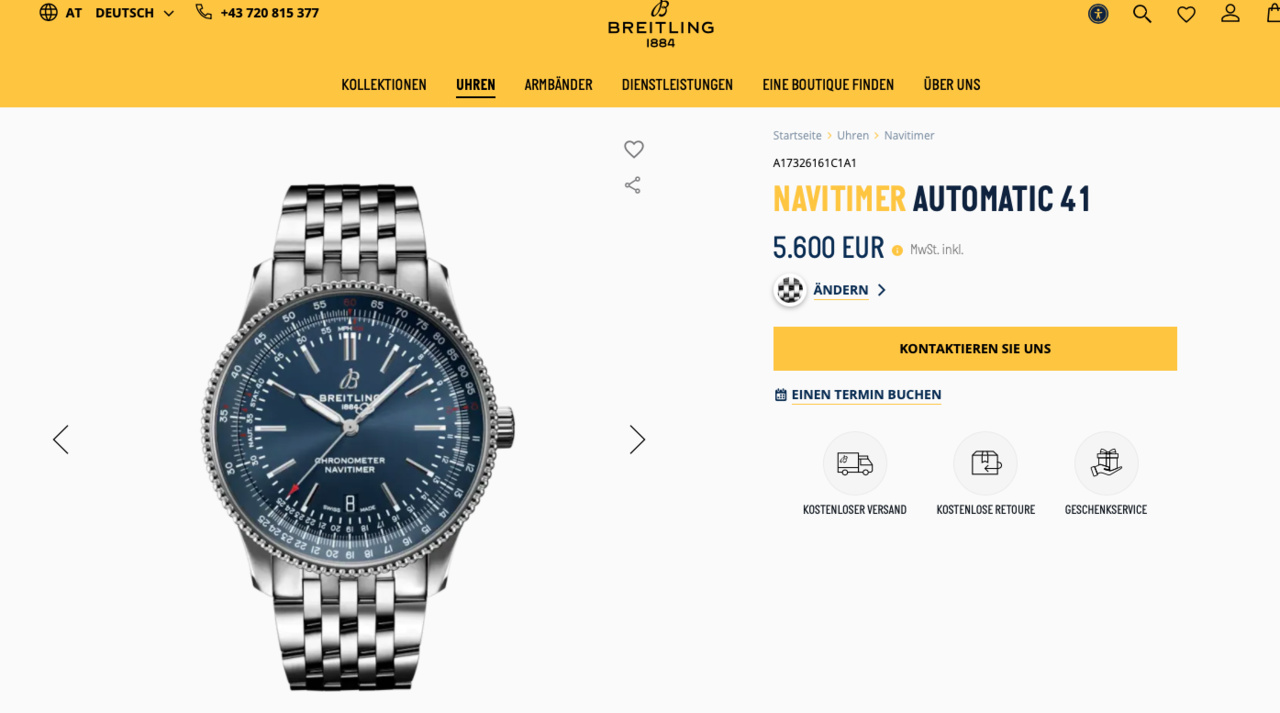This screenshot has height=713, width=1280.
Task: Click the MwSt. inkl. info dot
Action: click(897, 250)
